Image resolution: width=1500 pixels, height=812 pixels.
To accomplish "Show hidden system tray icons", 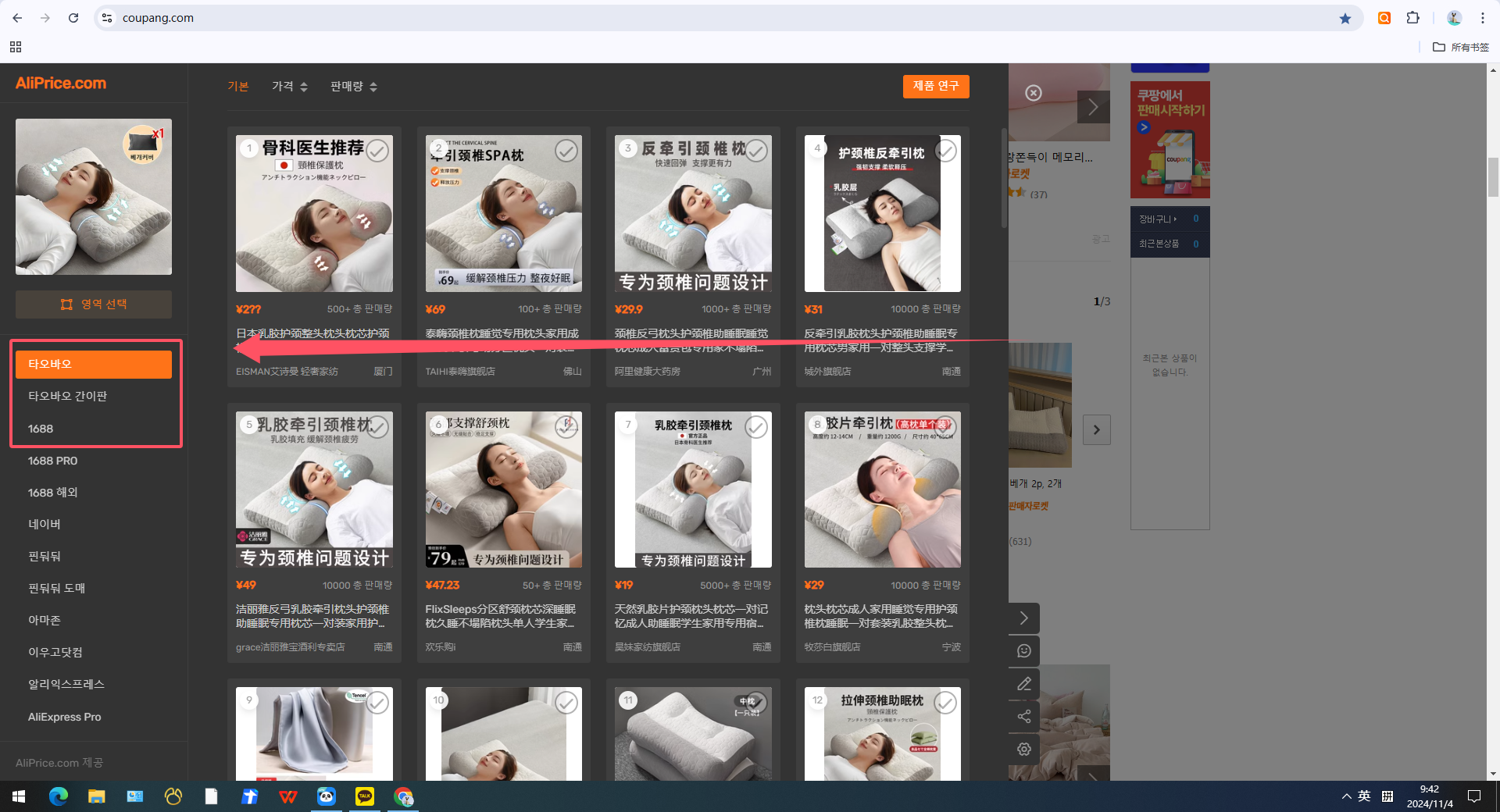I will 1346,796.
